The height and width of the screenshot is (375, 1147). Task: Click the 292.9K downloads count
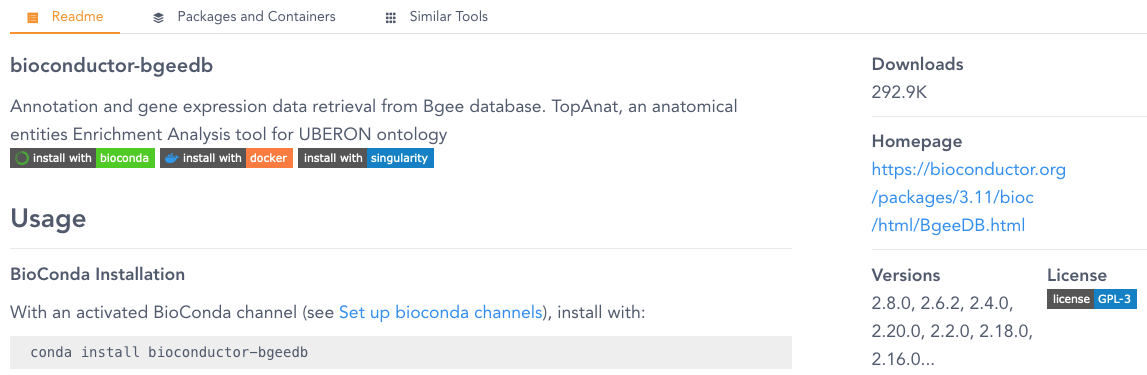pos(900,92)
